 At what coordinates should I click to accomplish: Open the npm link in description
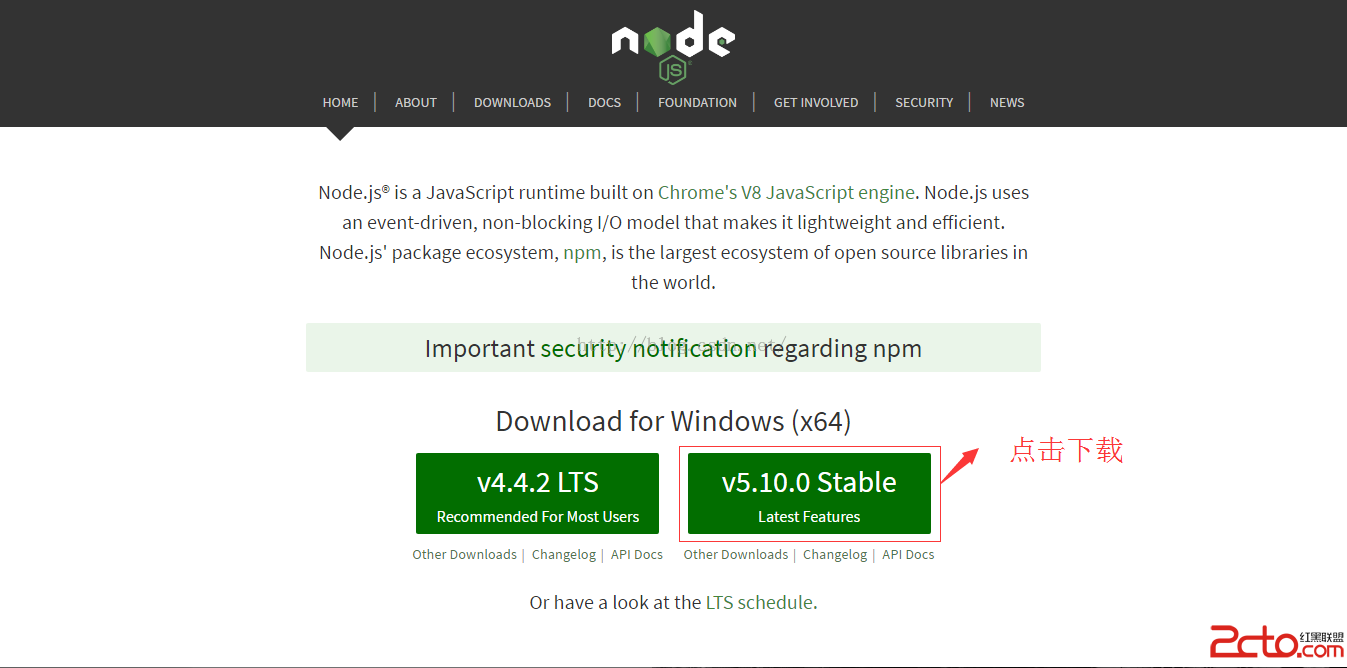(582, 252)
